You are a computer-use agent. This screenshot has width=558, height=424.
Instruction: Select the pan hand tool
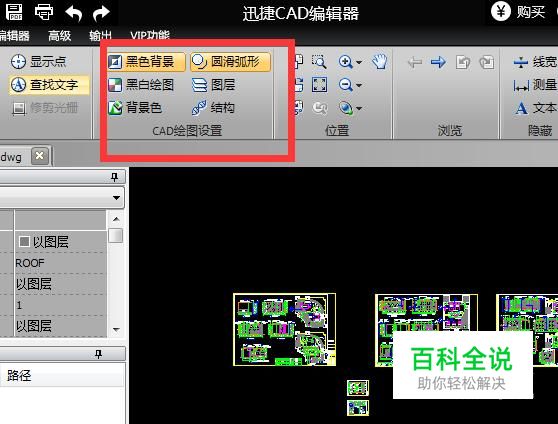click(380, 62)
